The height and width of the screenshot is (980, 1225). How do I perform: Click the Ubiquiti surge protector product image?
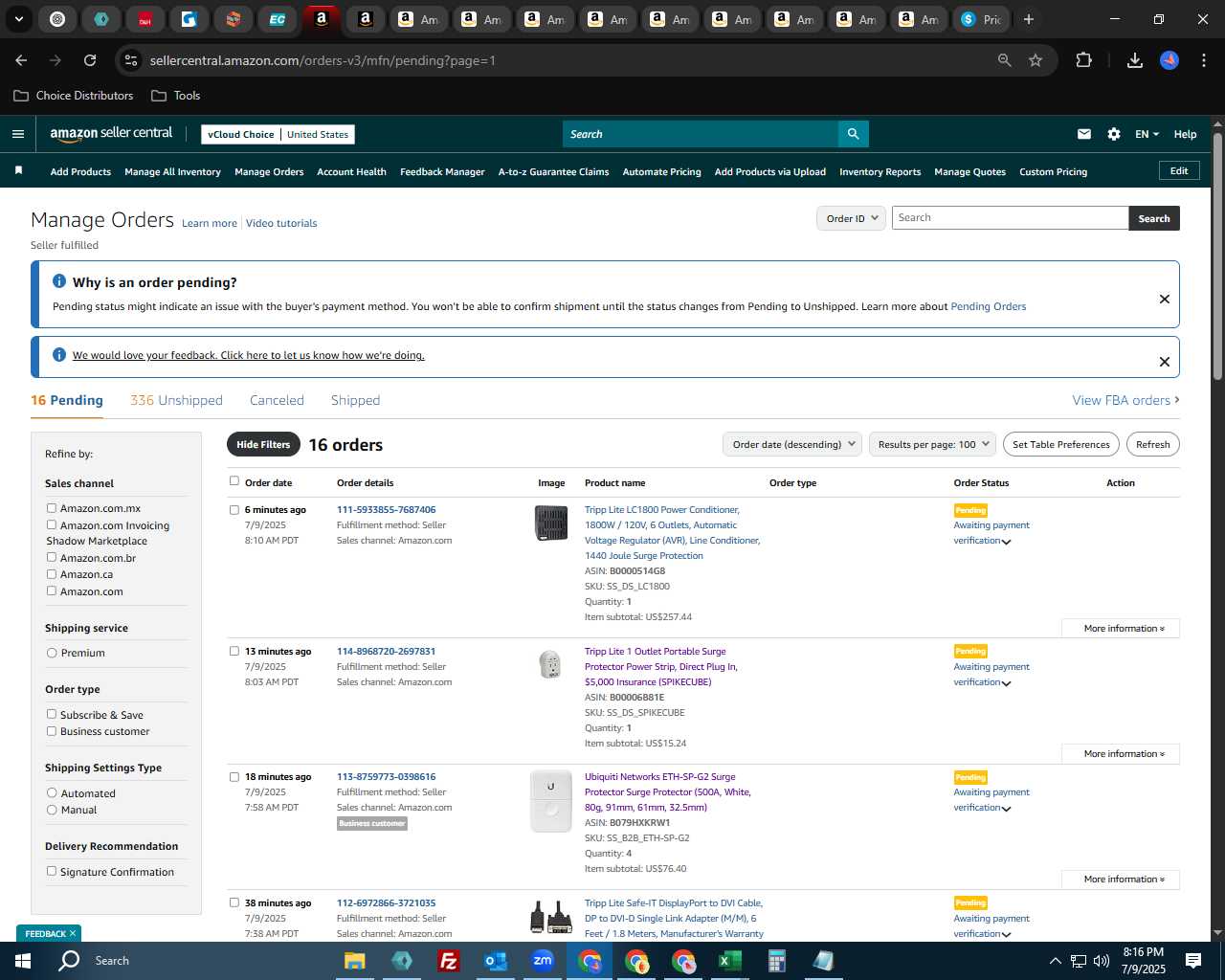coord(551,801)
